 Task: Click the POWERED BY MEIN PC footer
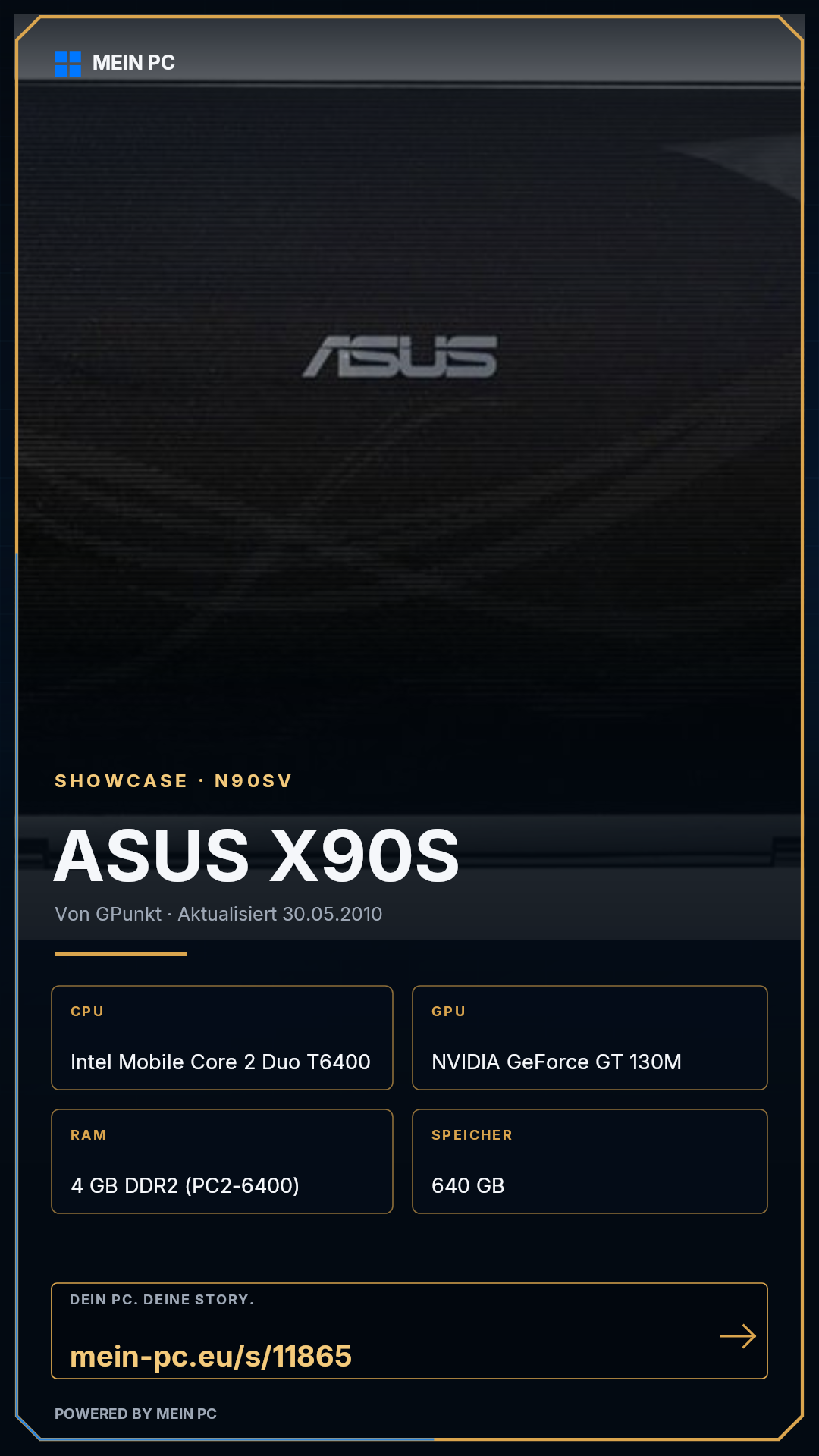coord(136,1414)
